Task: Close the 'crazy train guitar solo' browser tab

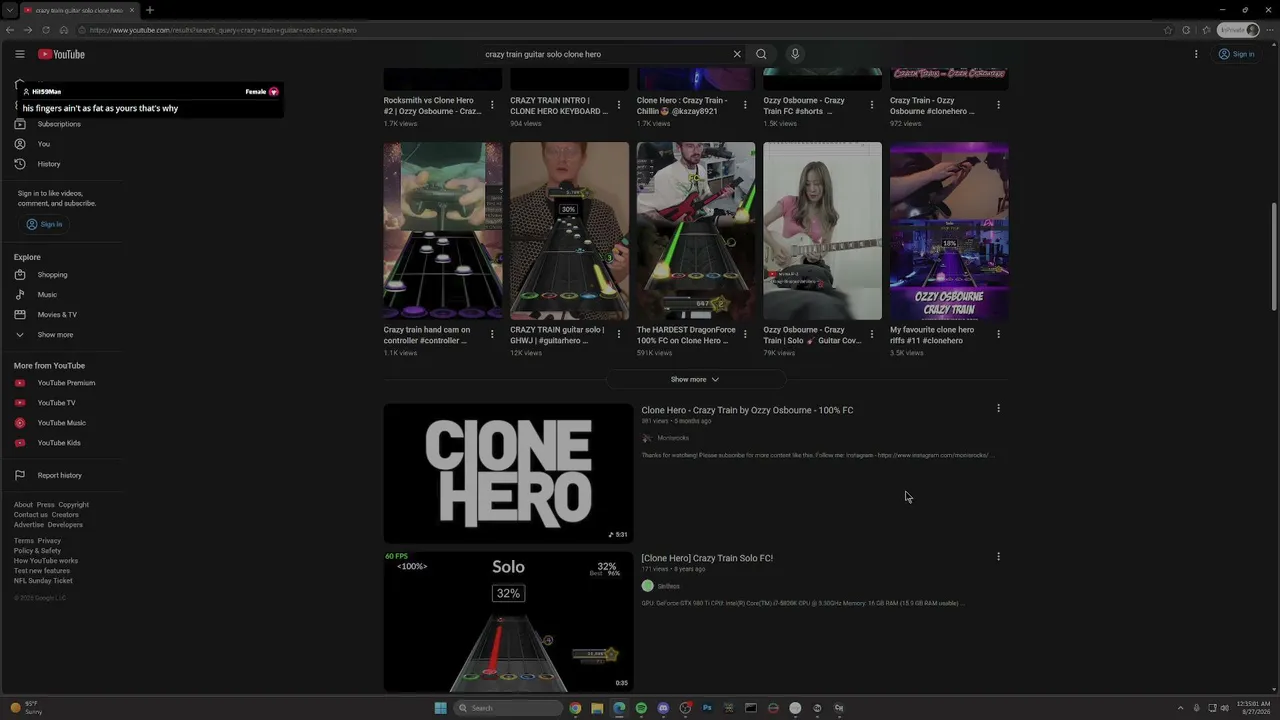Action: coord(132,10)
